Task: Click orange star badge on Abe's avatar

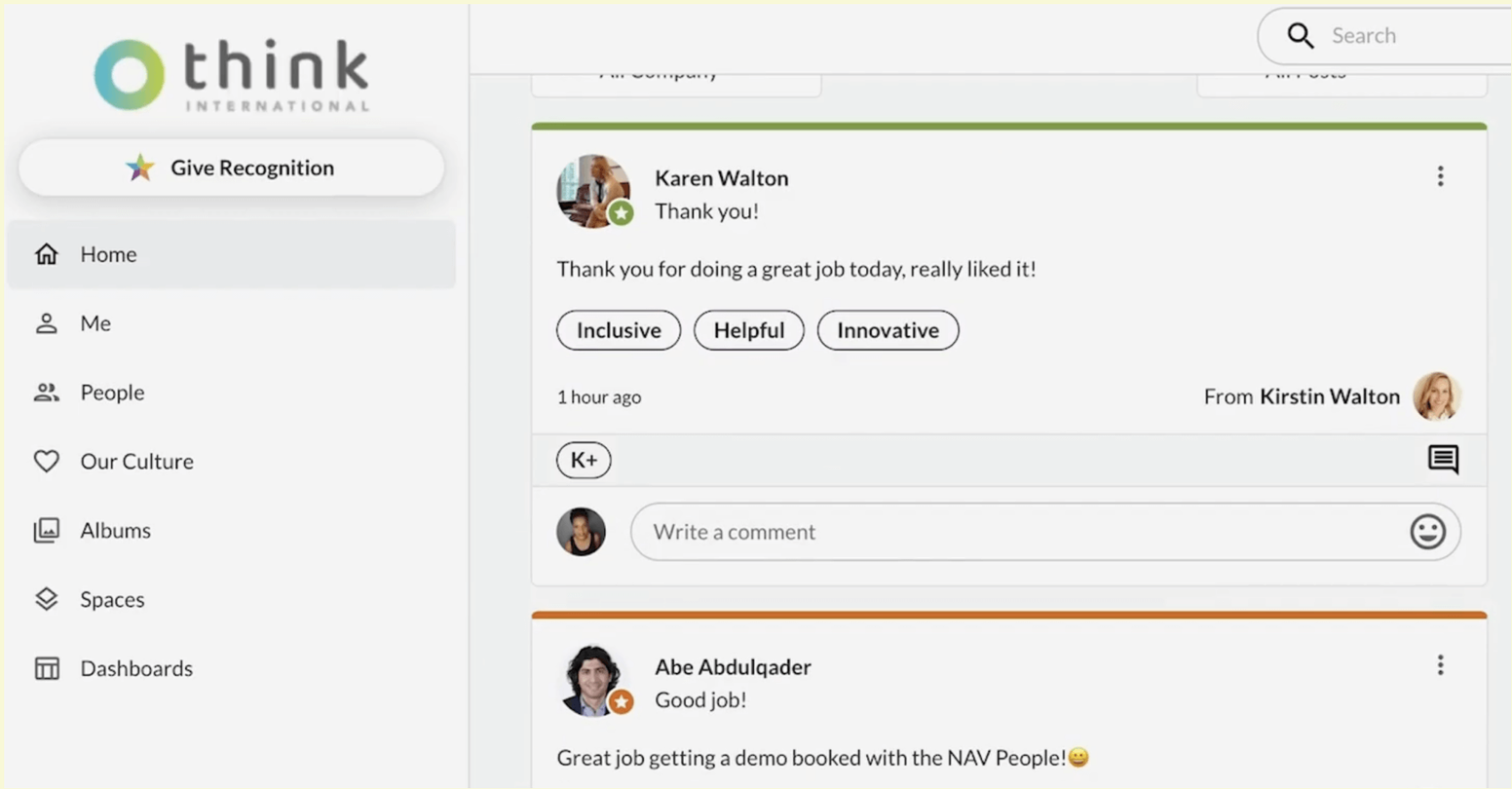Action: (621, 701)
